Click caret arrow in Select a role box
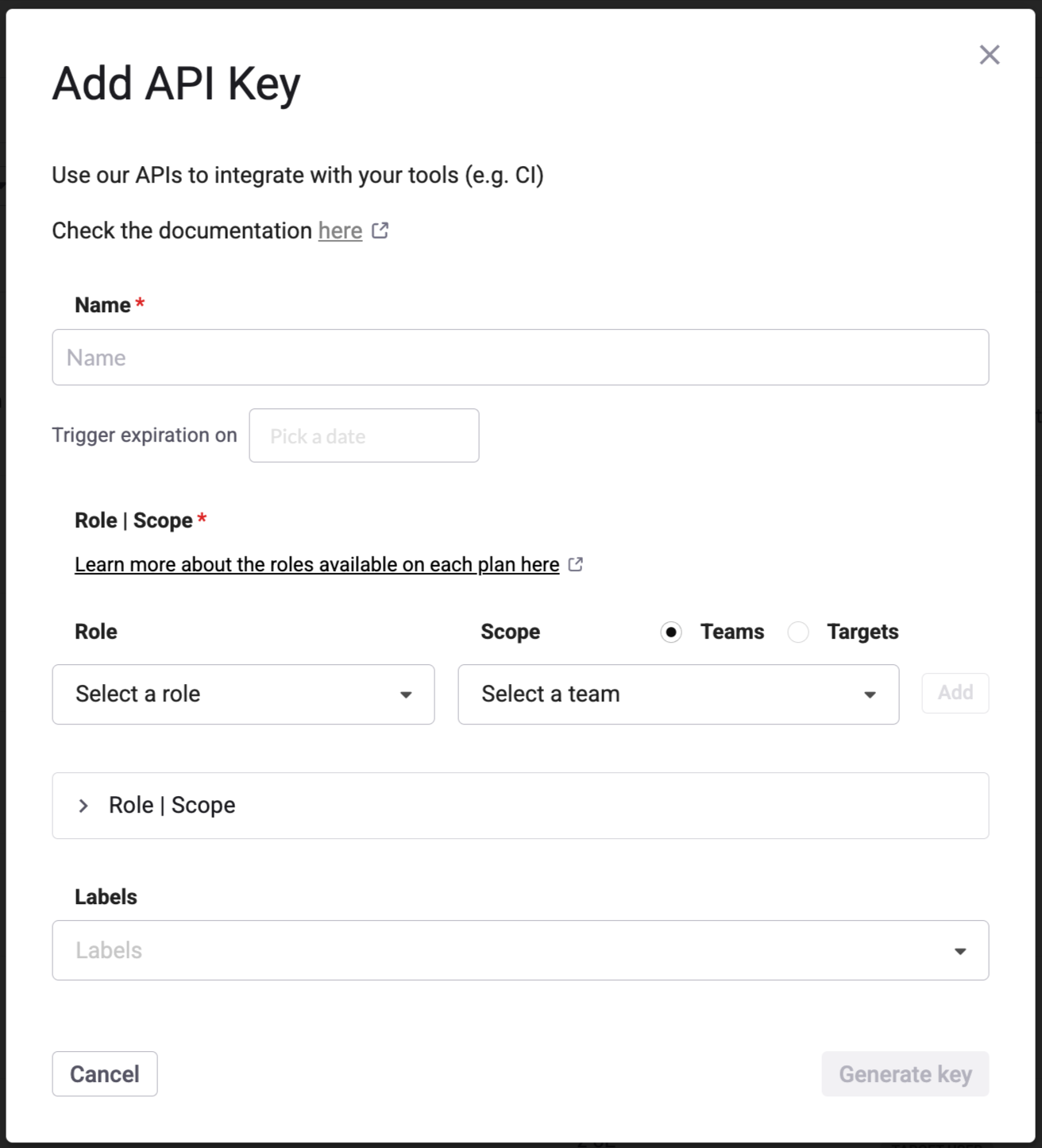1042x1148 pixels. pyautogui.click(x=406, y=695)
